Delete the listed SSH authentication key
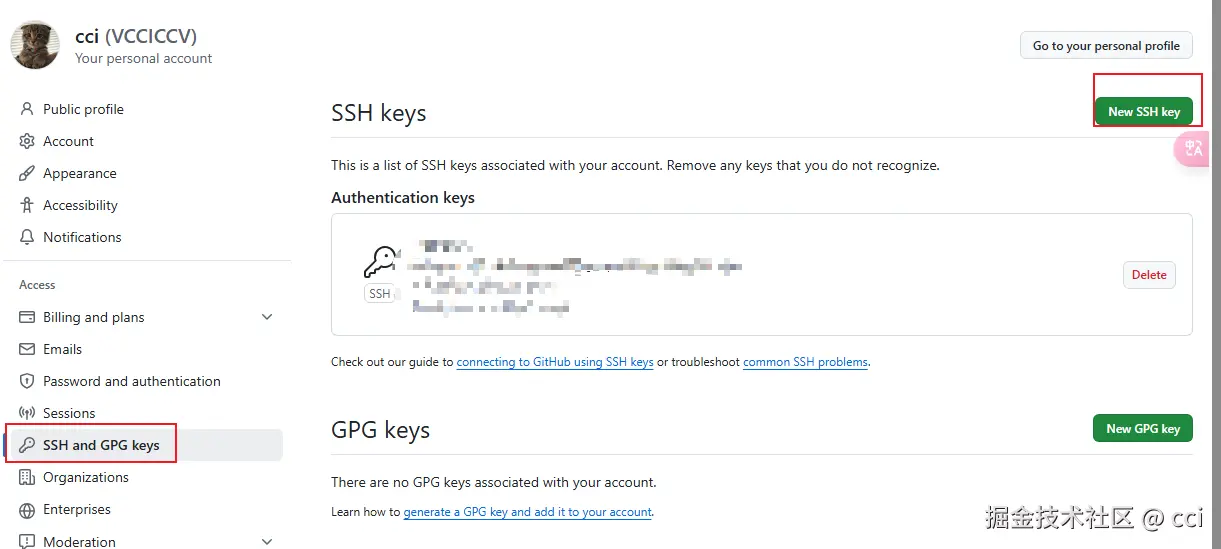Image resolution: width=1221 pixels, height=549 pixels. 1149,275
